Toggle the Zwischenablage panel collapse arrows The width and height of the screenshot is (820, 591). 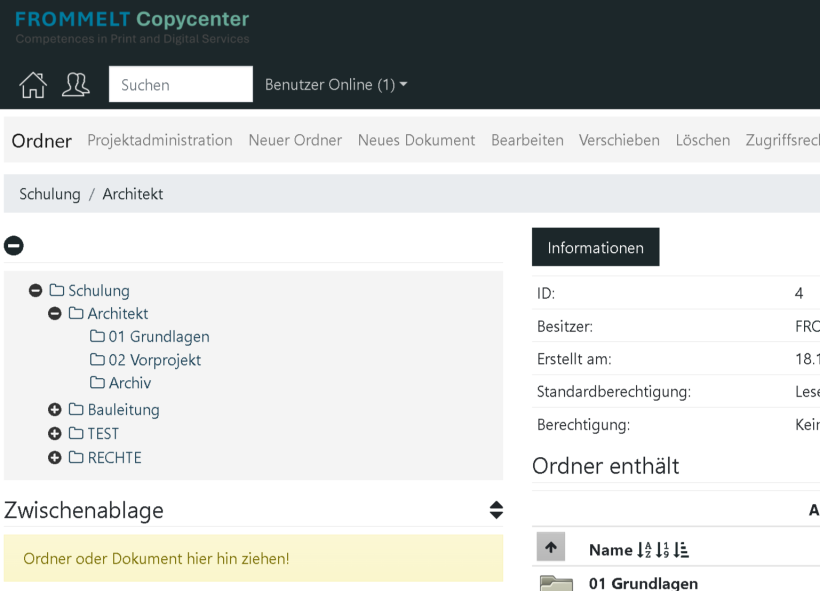click(x=496, y=510)
